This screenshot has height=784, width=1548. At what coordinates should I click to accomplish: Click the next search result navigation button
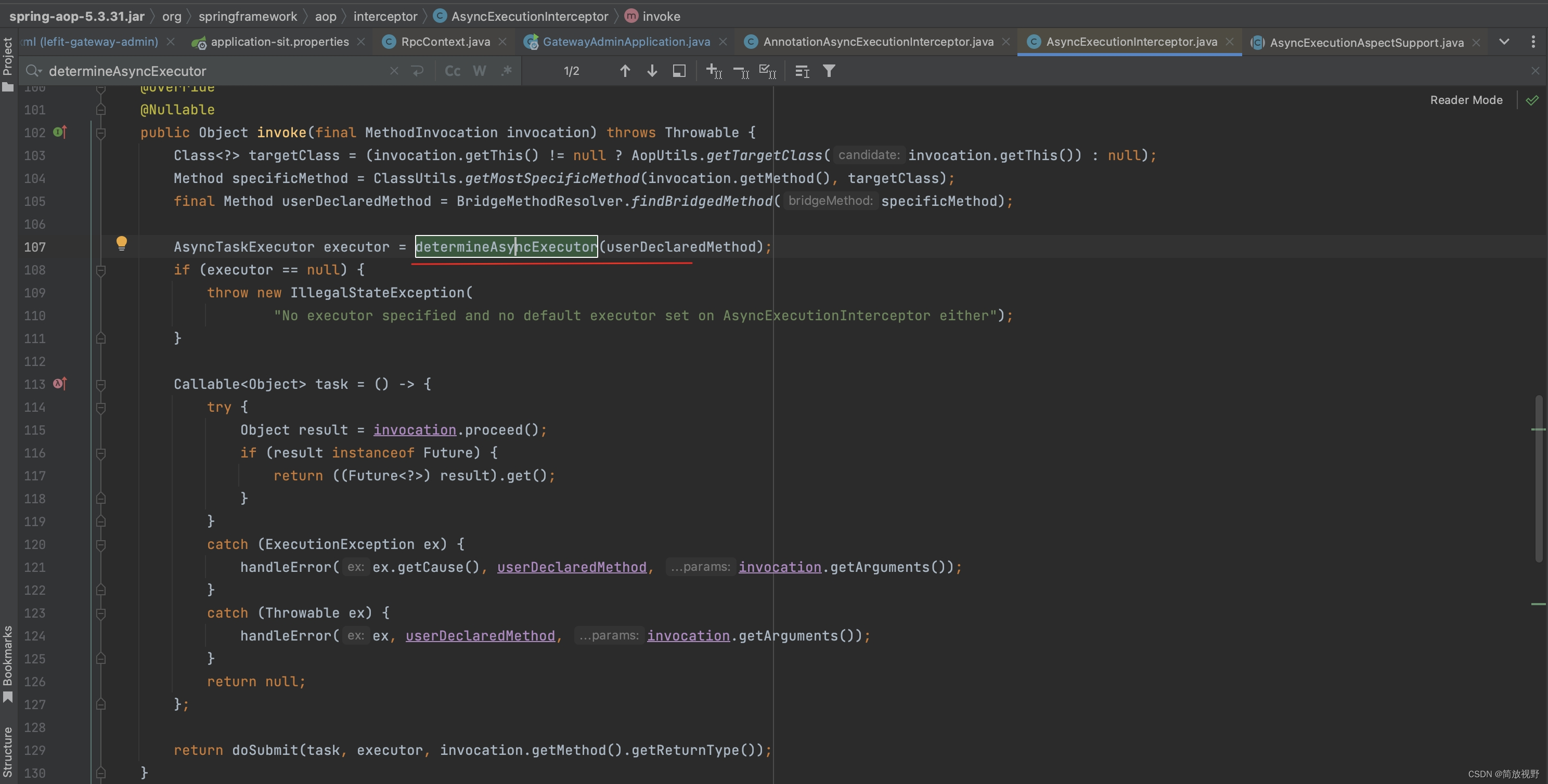(x=651, y=71)
